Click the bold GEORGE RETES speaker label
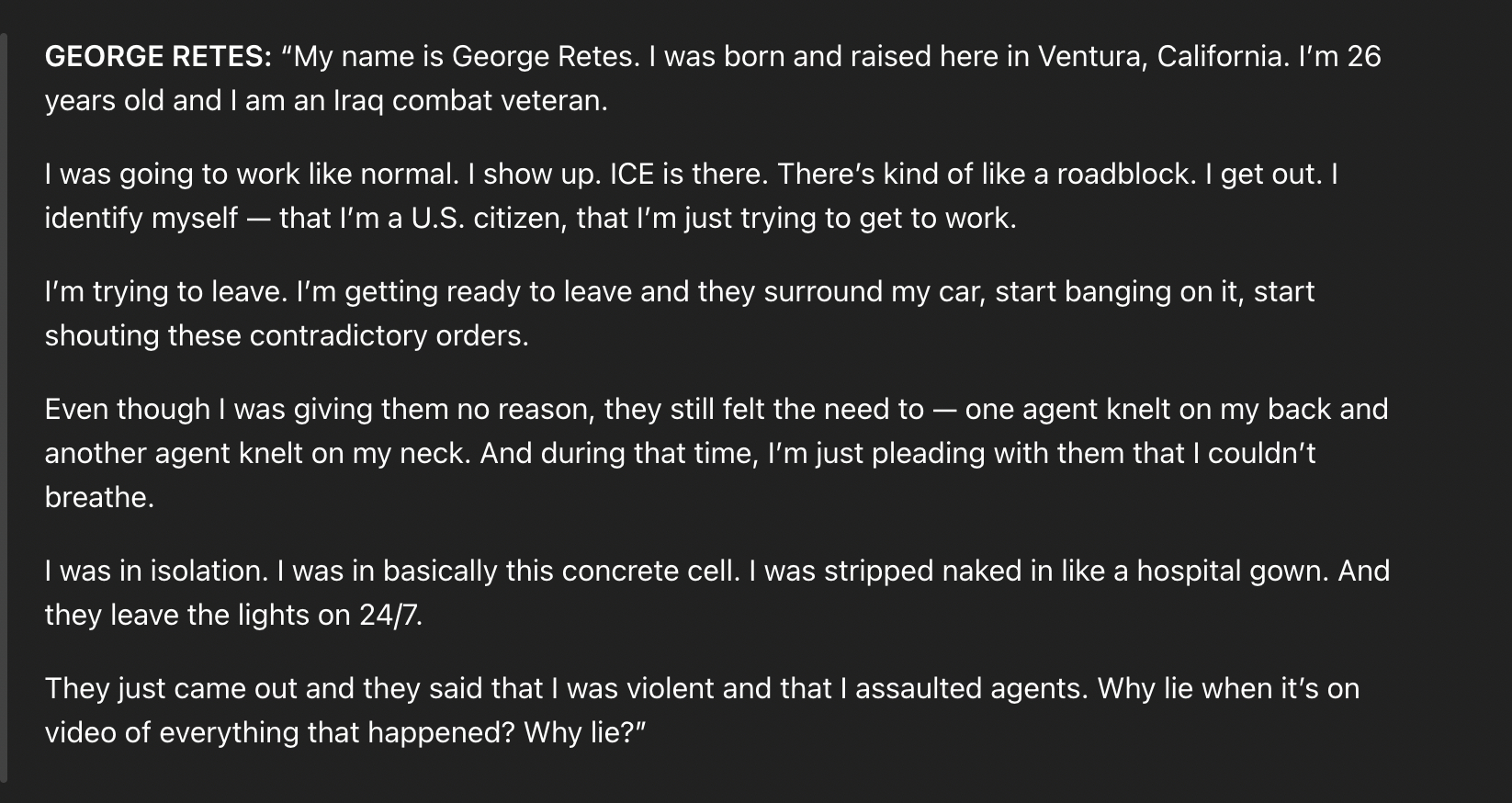Viewport: 1512px width, 803px height. point(157,57)
